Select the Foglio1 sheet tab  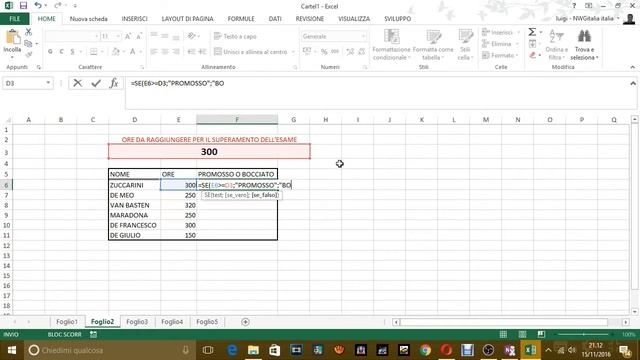pyautogui.click(x=67, y=322)
